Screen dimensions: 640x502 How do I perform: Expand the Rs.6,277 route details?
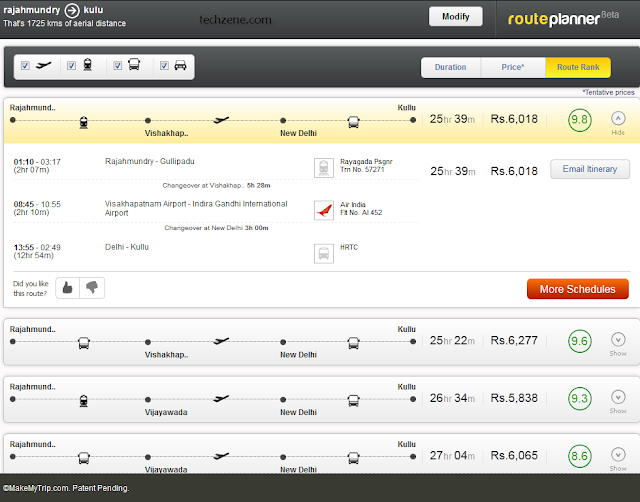pyautogui.click(x=618, y=344)
